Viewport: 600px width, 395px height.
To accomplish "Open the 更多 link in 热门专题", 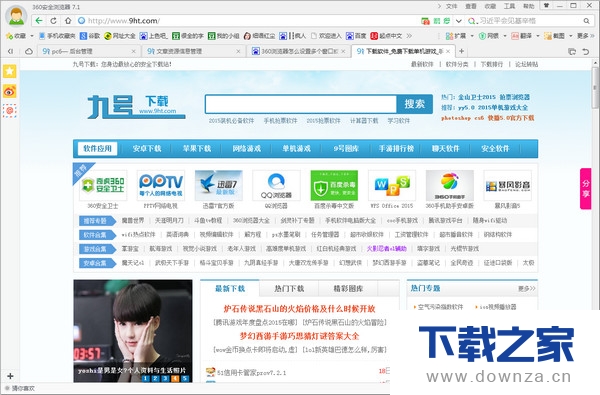I will point(527,288).
